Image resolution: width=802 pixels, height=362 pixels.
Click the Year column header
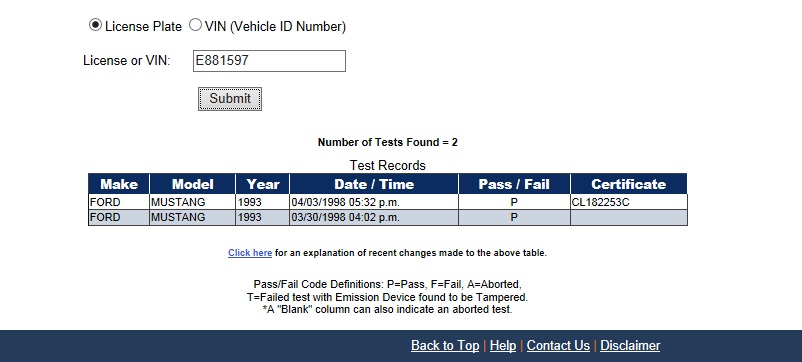[x=263, y=184]
